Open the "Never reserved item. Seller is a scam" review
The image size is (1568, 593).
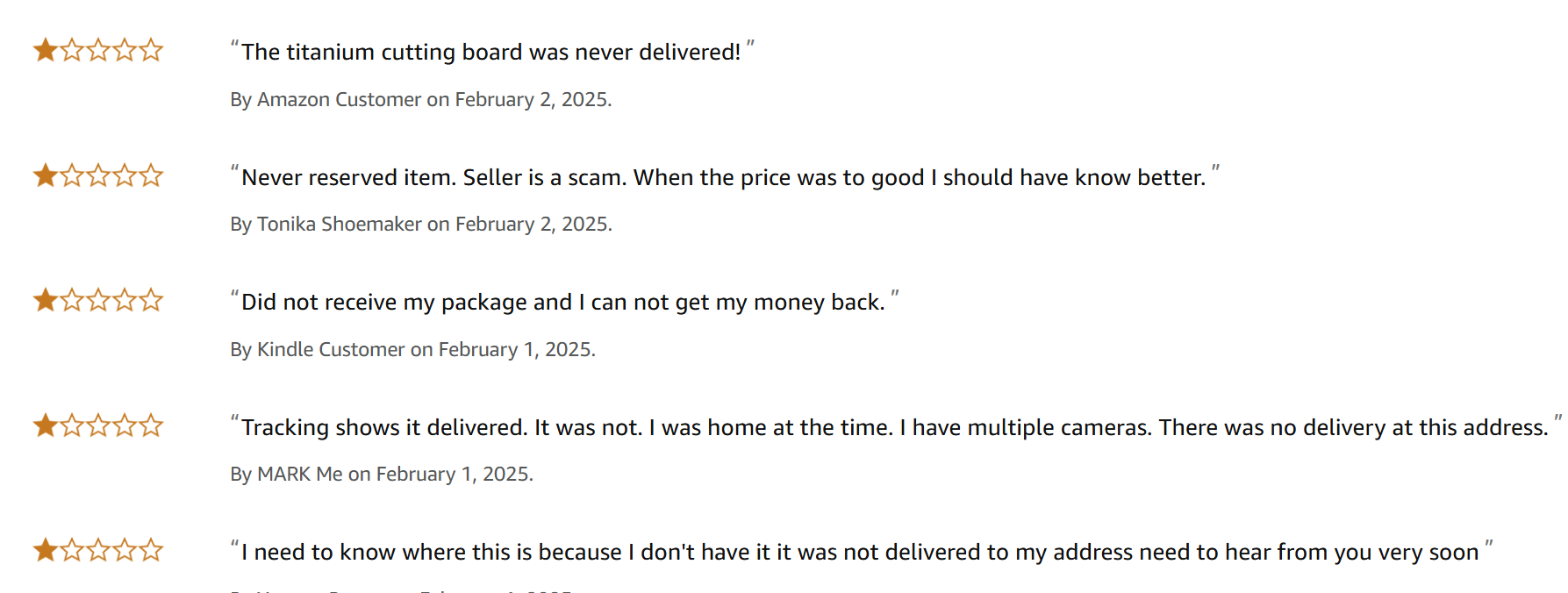point(724,177)
